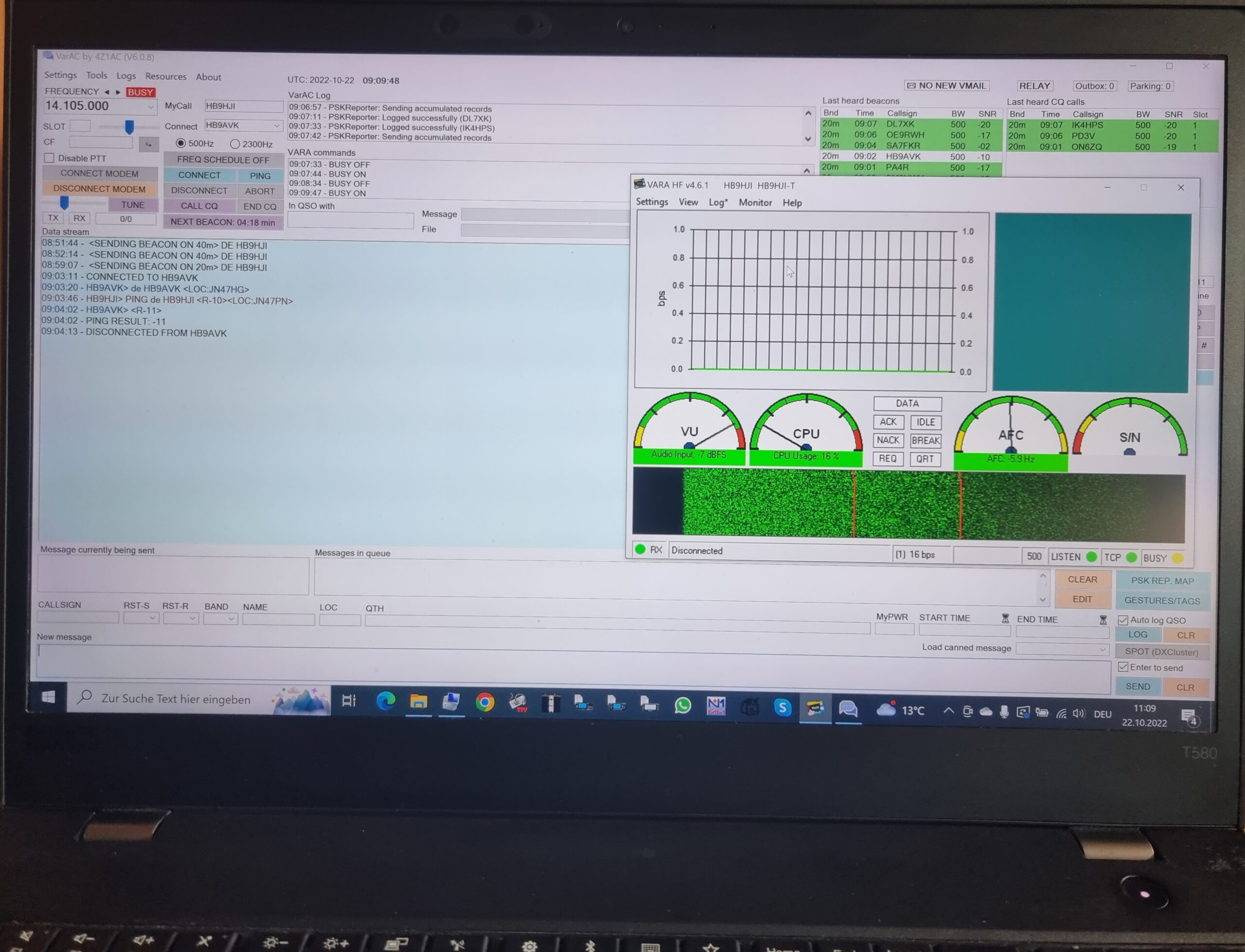Open WhatsApp from the taskbar
1245x952 pixels.
[682, 705]
